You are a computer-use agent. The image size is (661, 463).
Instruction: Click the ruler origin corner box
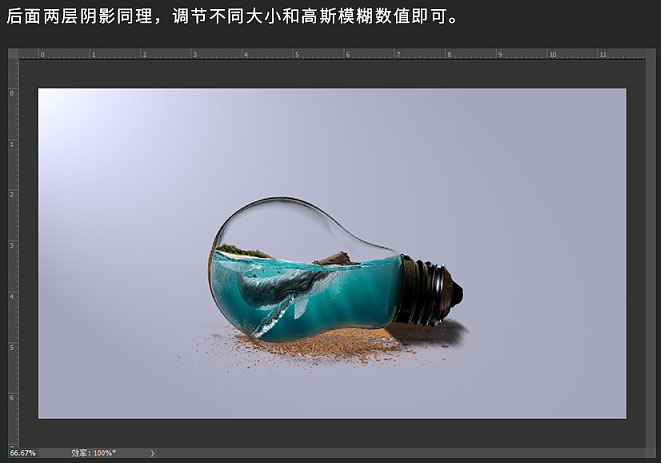tap(13, 54)
